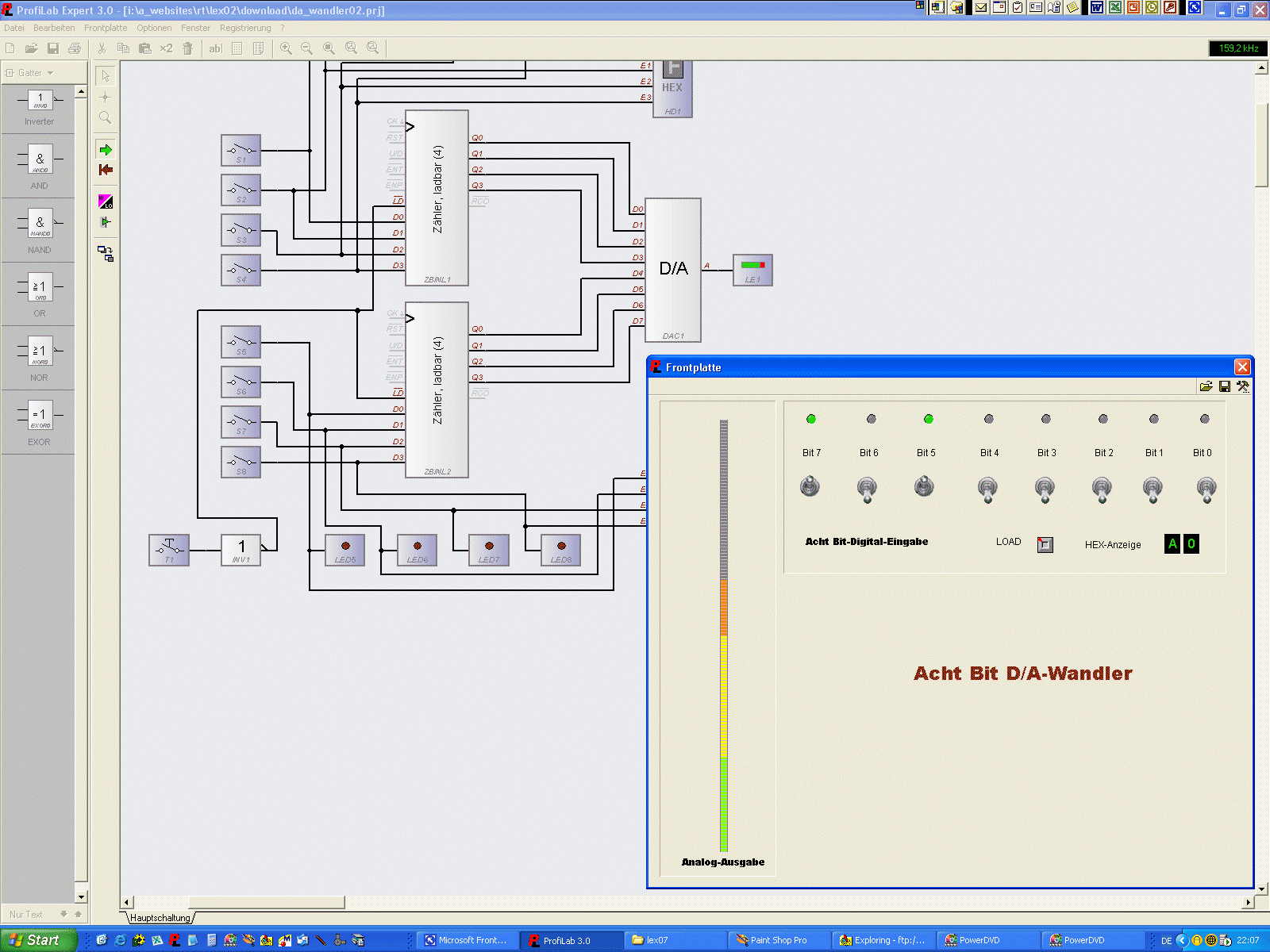Paste from the clipboard with the toolbar paste icon

point(144,48)
